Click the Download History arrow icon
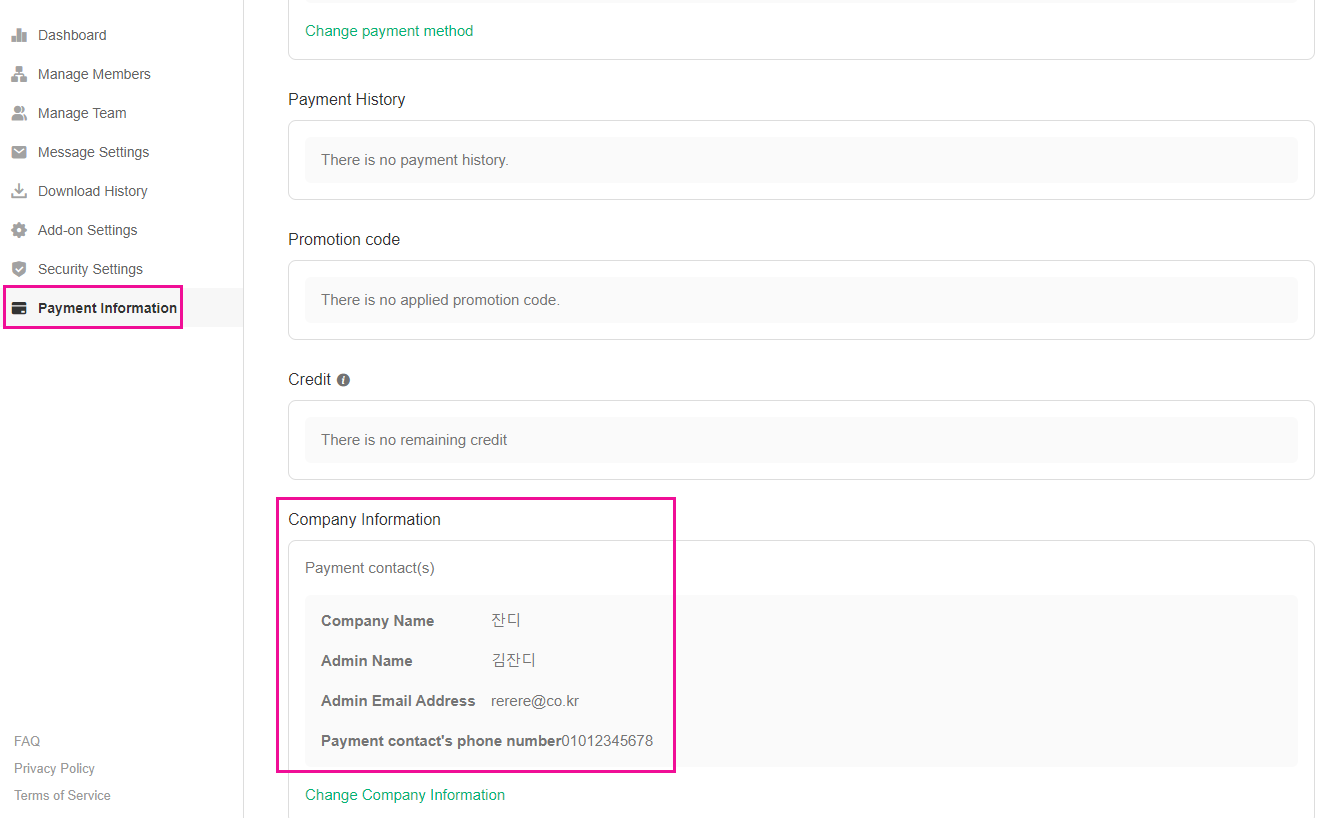1334x818 pixels. (x=19, y=191)
